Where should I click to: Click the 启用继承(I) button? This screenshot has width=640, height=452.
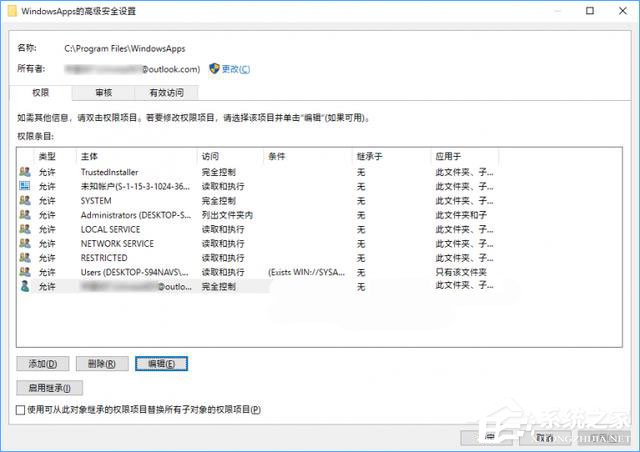tap(49, 388)
